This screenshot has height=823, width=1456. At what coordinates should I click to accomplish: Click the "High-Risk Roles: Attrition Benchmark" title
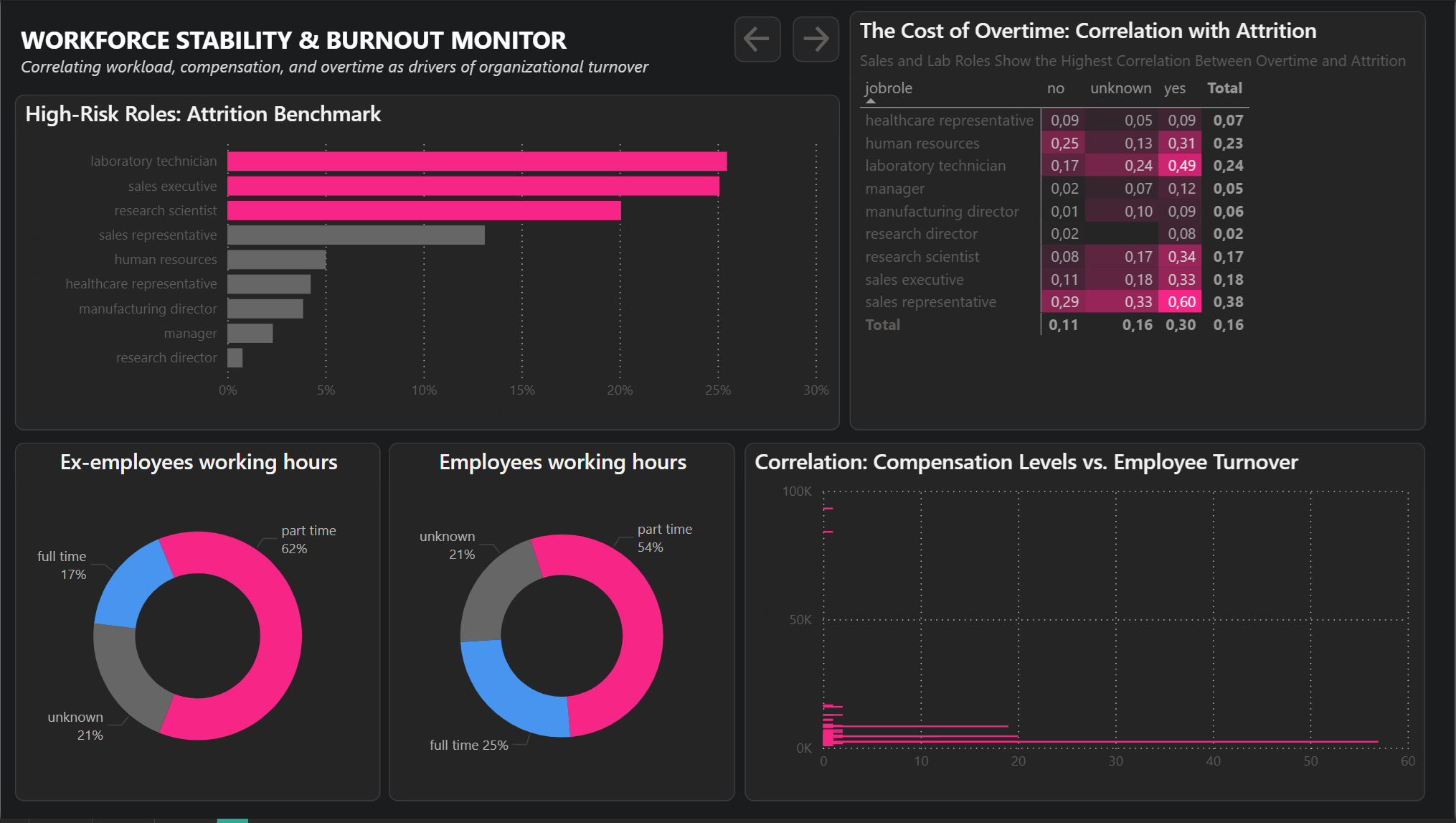(203, 113)
